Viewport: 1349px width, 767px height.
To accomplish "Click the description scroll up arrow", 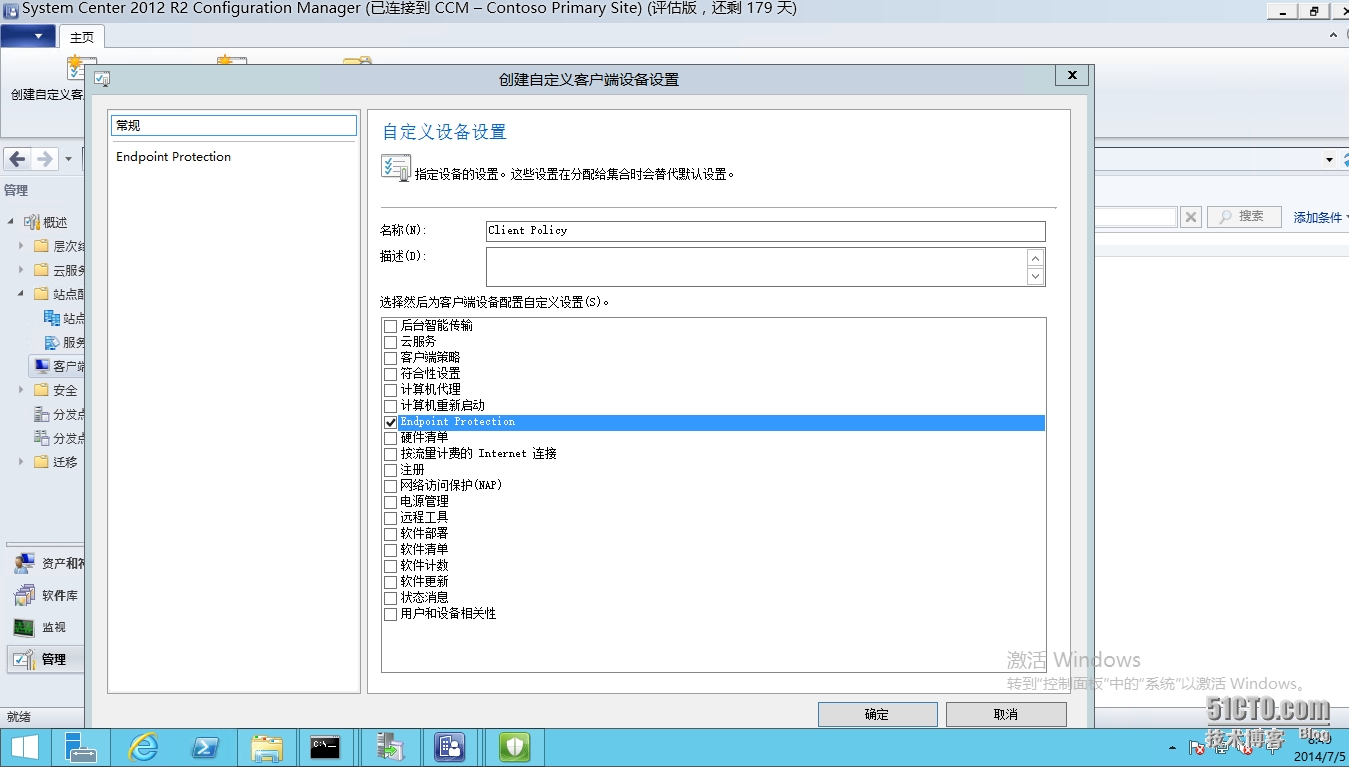I will (x=1036, y=257).
